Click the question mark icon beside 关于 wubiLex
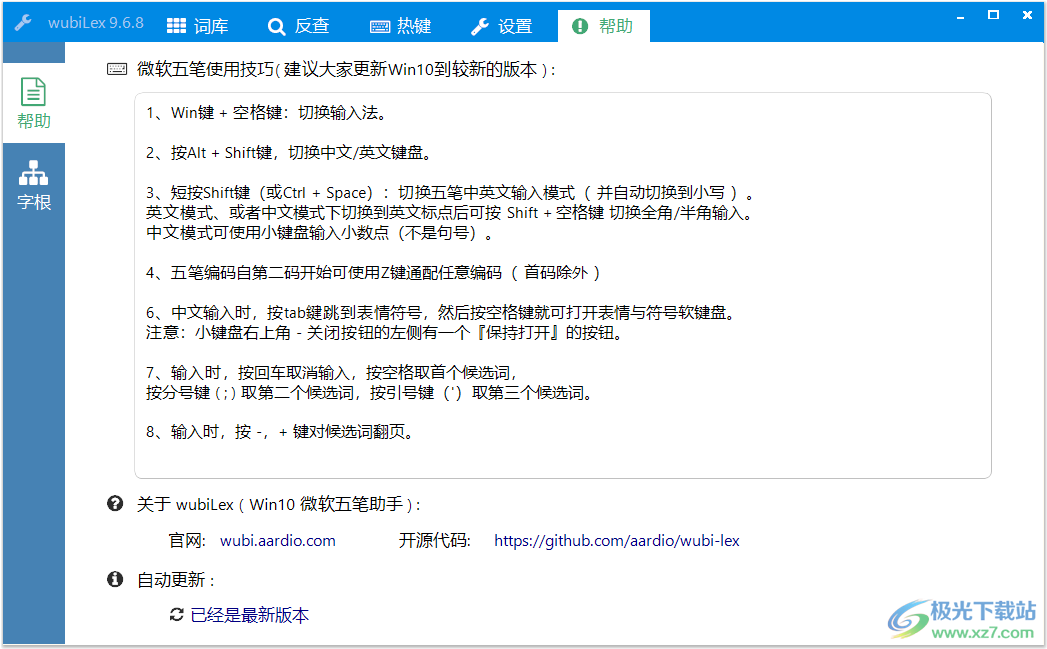This screenshot has width=1047, height=649. pyautogui.click(x=114, y=503)
